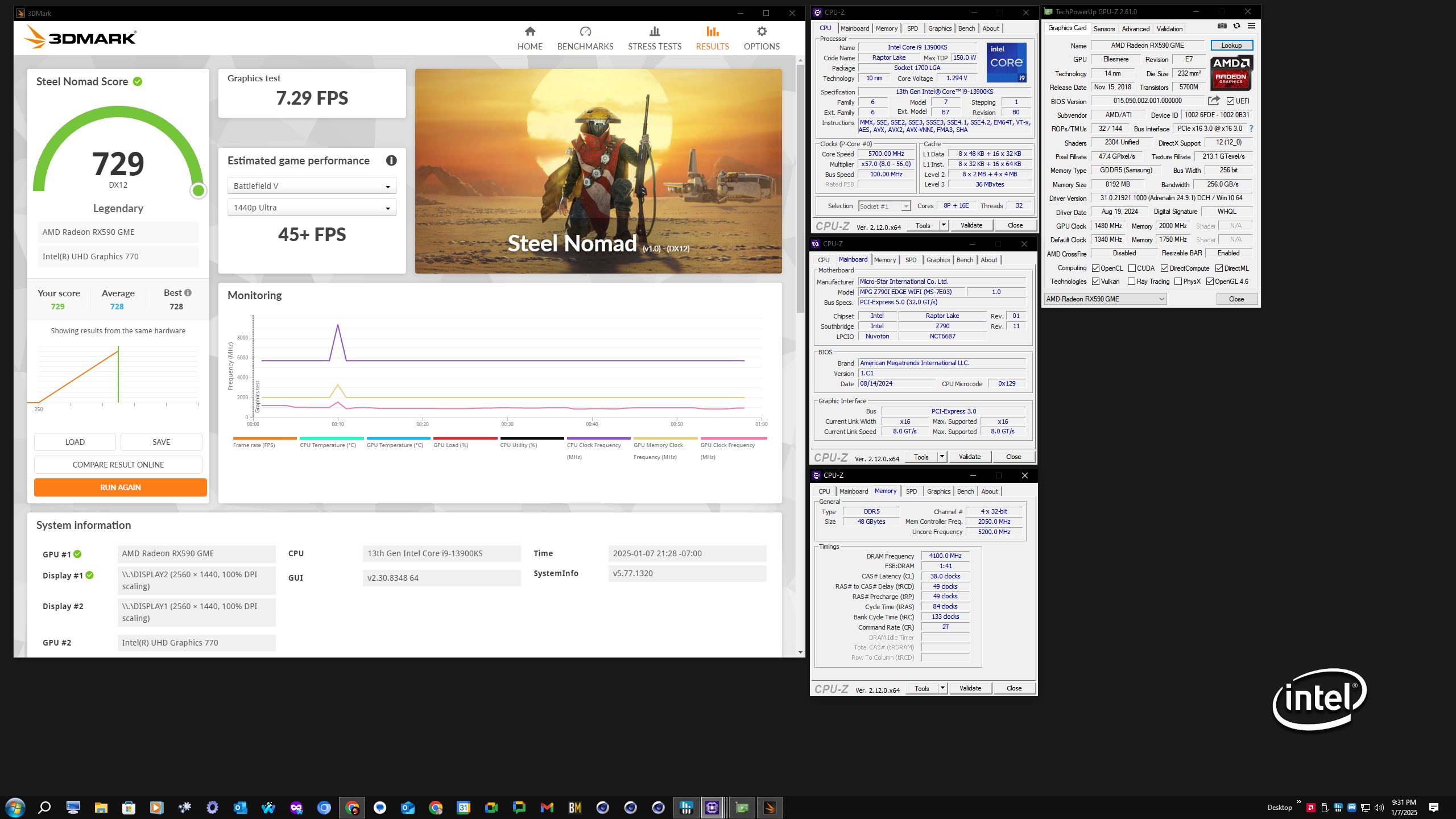Show estimated game performance info icon
Image resolution: width=1456 pixels, height=819 pixels.
(x=391, y=160)
